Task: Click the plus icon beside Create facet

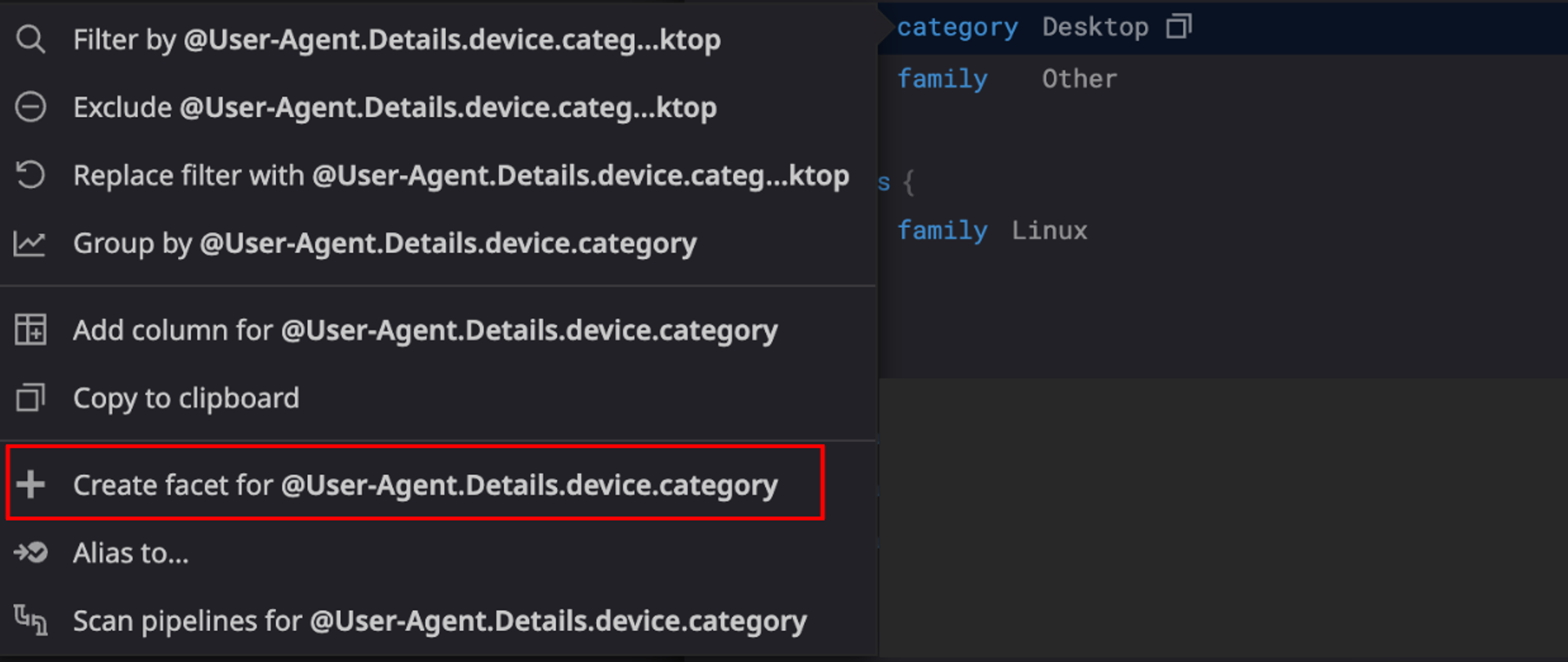Action: pos(31,484)
